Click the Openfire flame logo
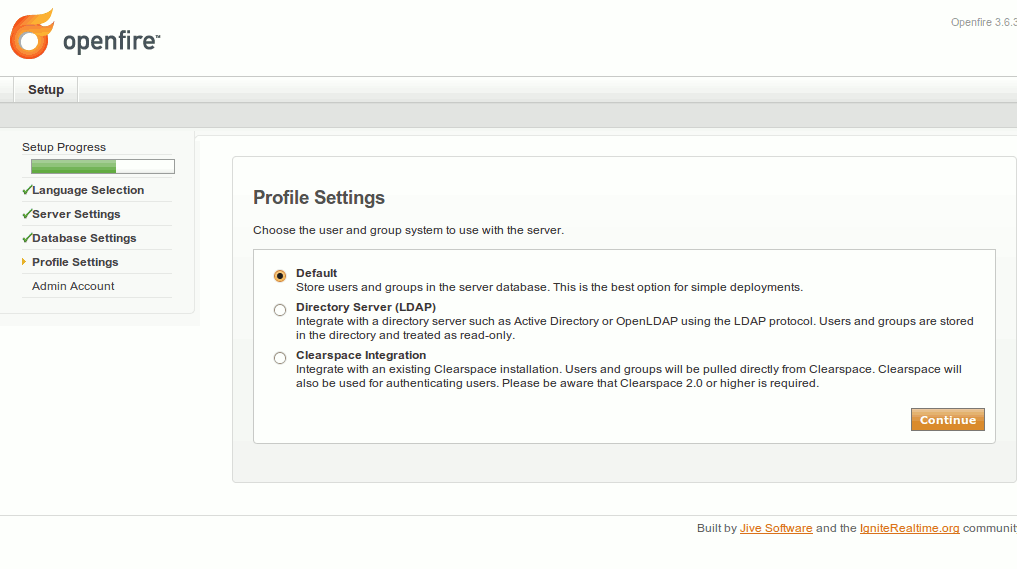The height and width of the screenshot is (569, 1017). point(31,35)
